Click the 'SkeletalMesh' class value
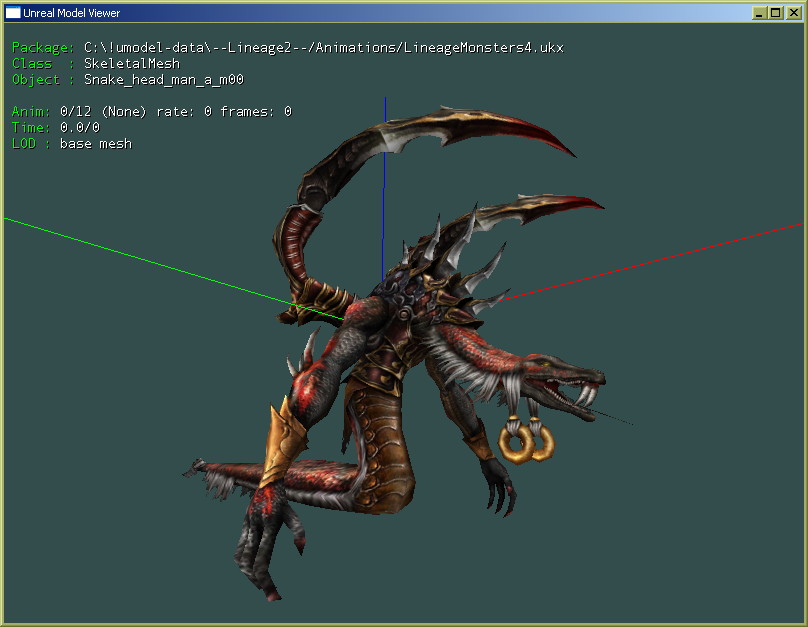The width and height of the screenshot is (808, 627). [132, 63]
